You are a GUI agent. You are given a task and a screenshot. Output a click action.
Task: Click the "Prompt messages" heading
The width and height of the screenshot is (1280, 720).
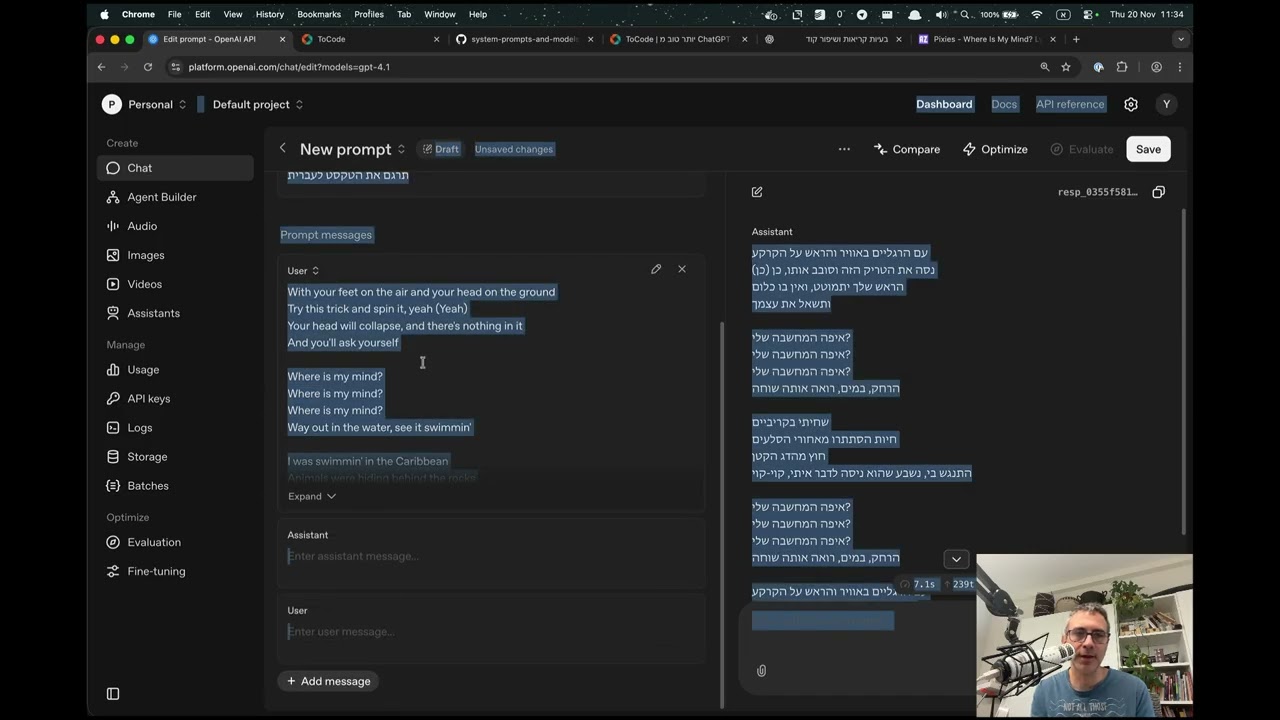coord(326,235)
